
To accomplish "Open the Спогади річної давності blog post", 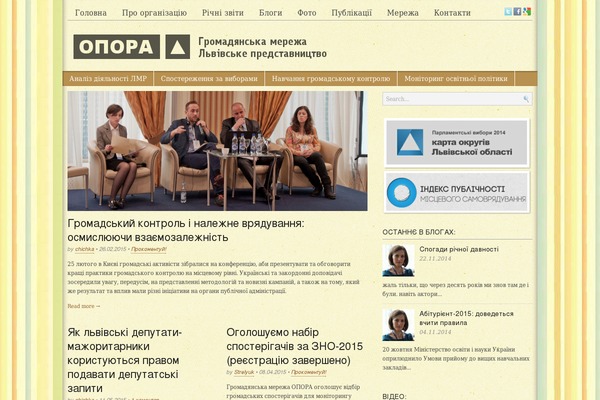I will tap(459, 249).
